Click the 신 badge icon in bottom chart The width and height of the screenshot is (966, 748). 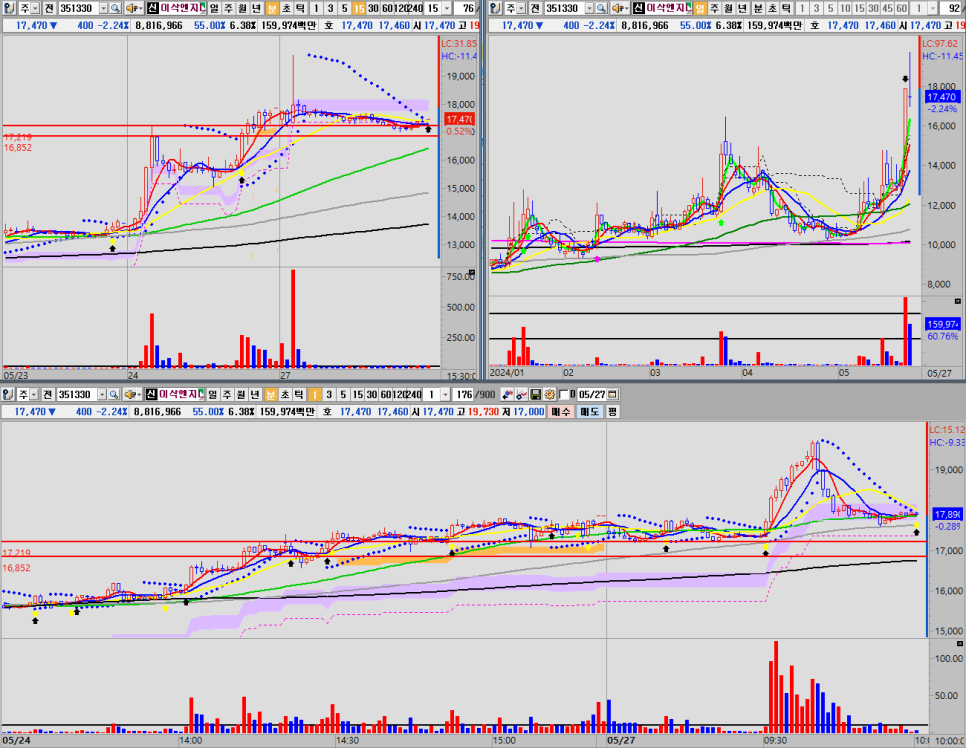(152, 394)
